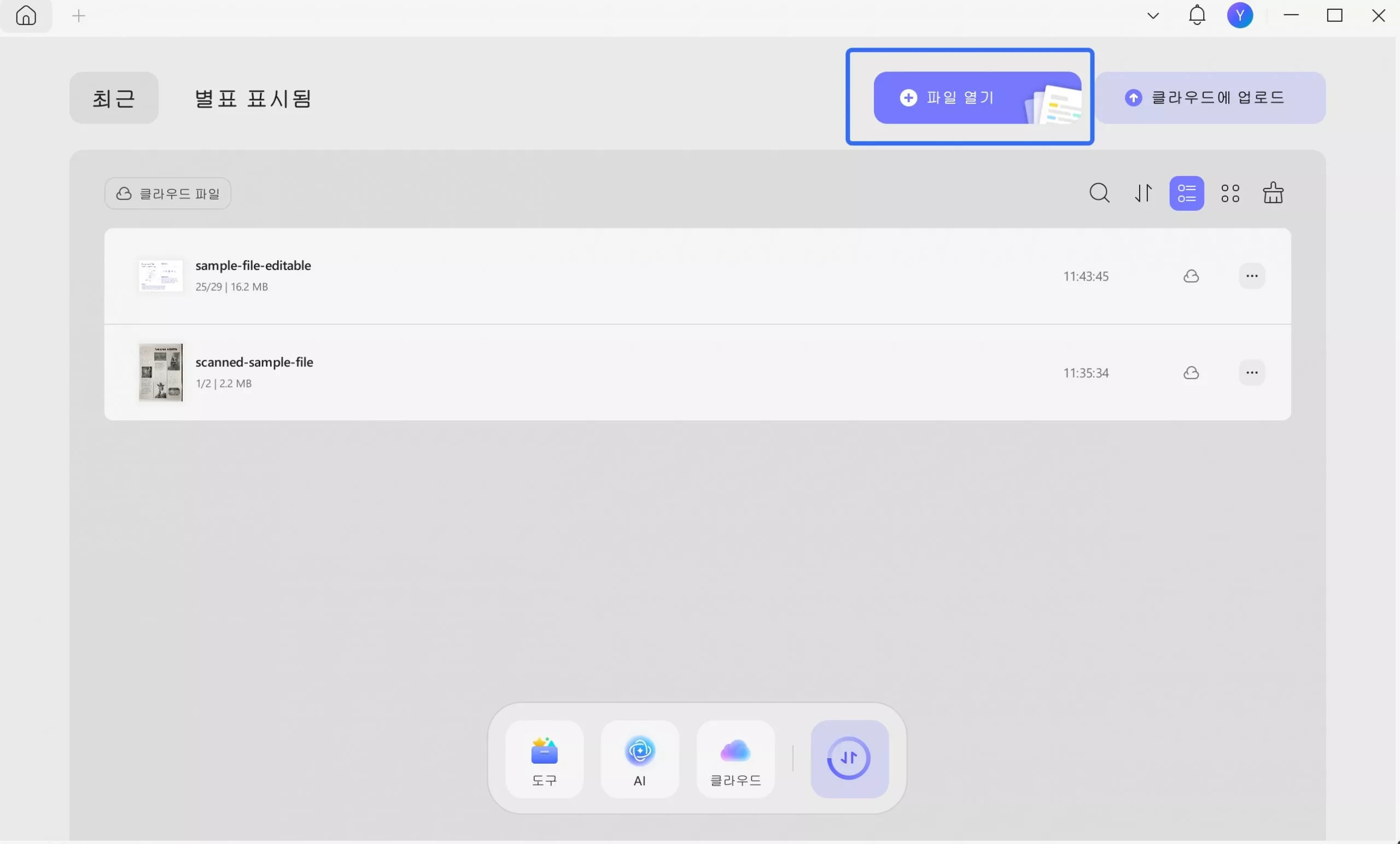
Task: Open more options for scanned-sample-file
Action: (x=1251, y=373)
